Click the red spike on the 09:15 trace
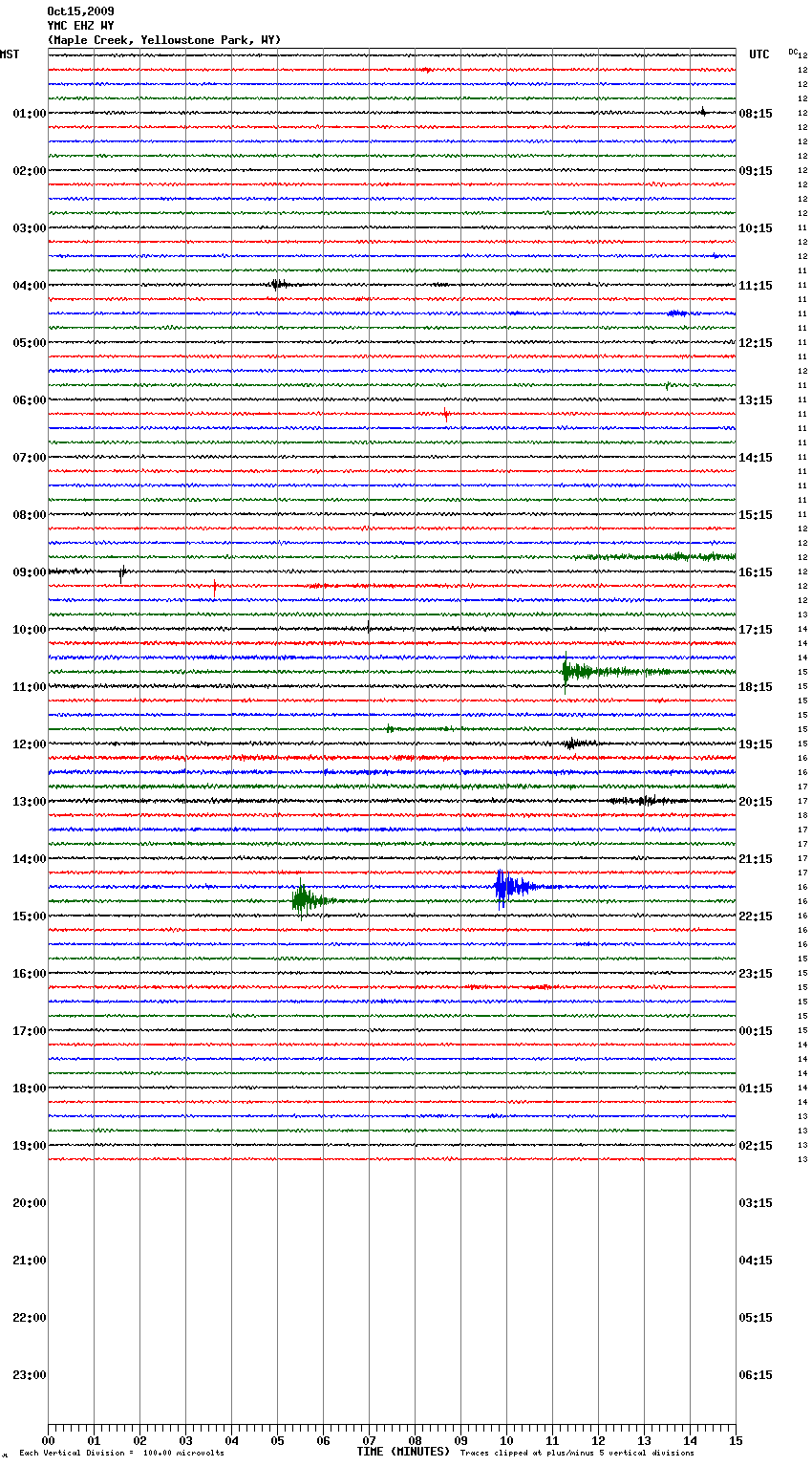812x1466 pixels. (214, 587)
